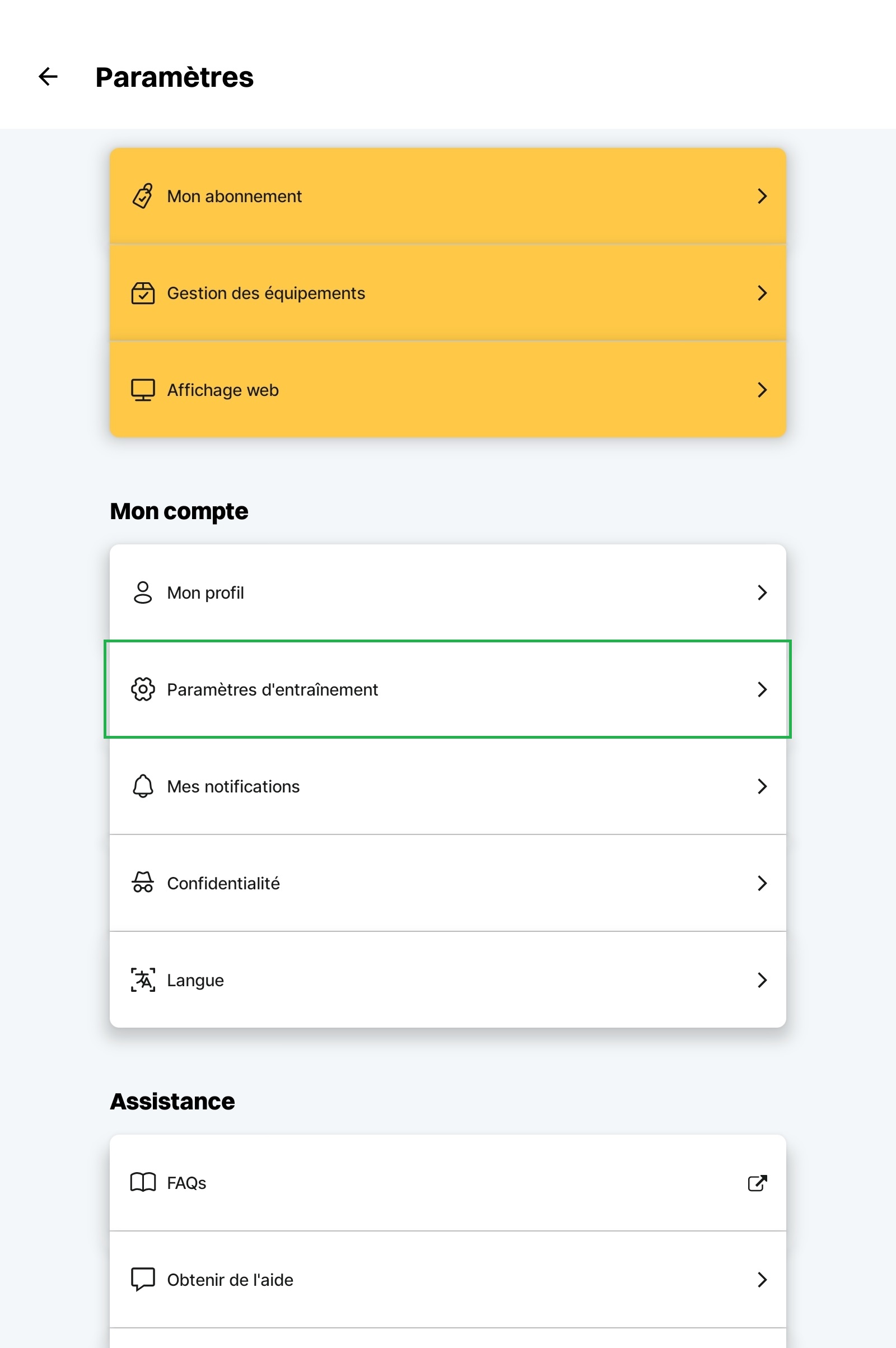
Task: Go back using the arrow icon
Action: [x=48, y=77]
